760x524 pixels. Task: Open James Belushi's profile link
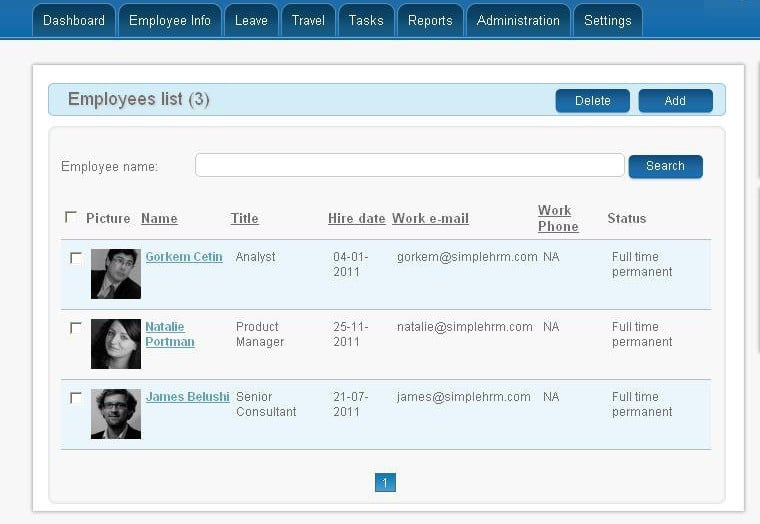(188, 397)
